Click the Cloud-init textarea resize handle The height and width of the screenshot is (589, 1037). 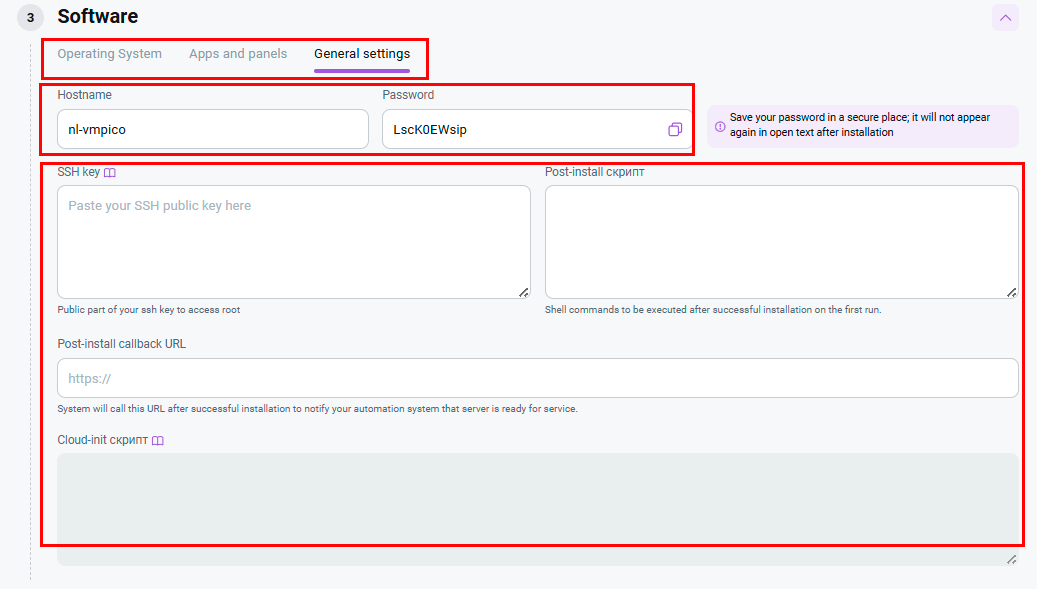[1011, 559]
